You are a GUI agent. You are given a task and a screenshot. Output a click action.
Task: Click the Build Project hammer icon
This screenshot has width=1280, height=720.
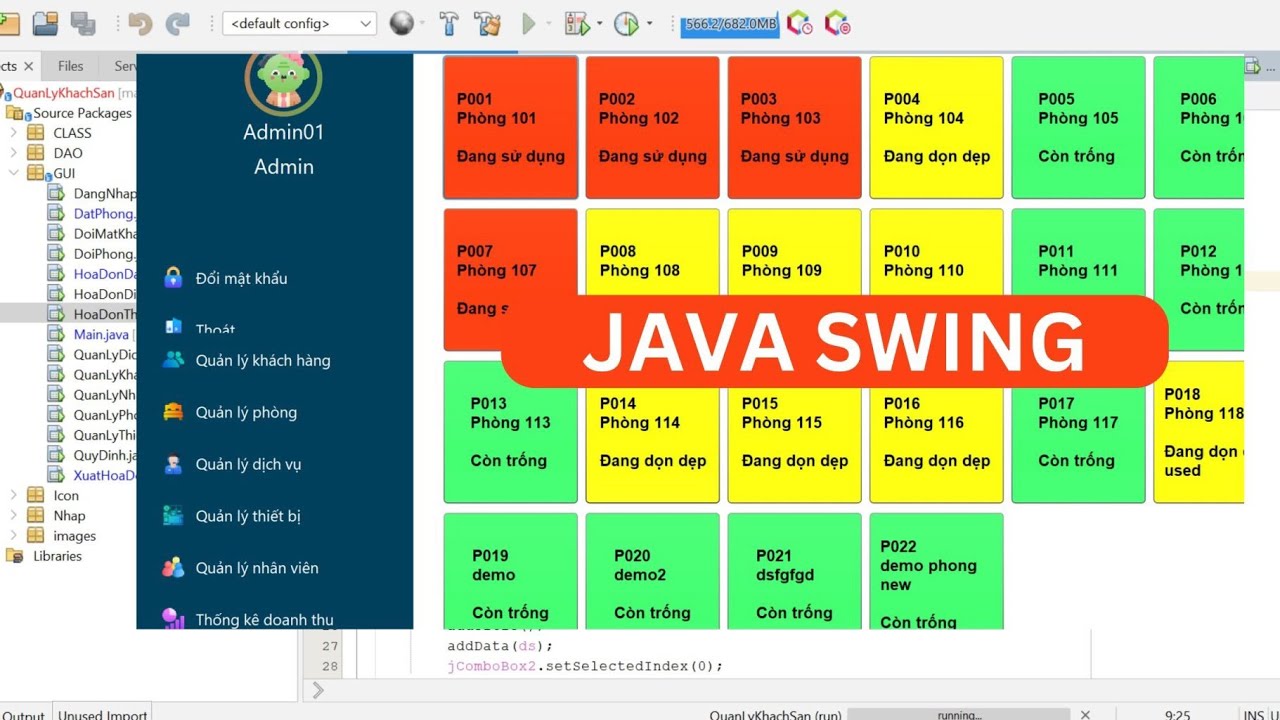pyautogui.click(x=449, y=23)
